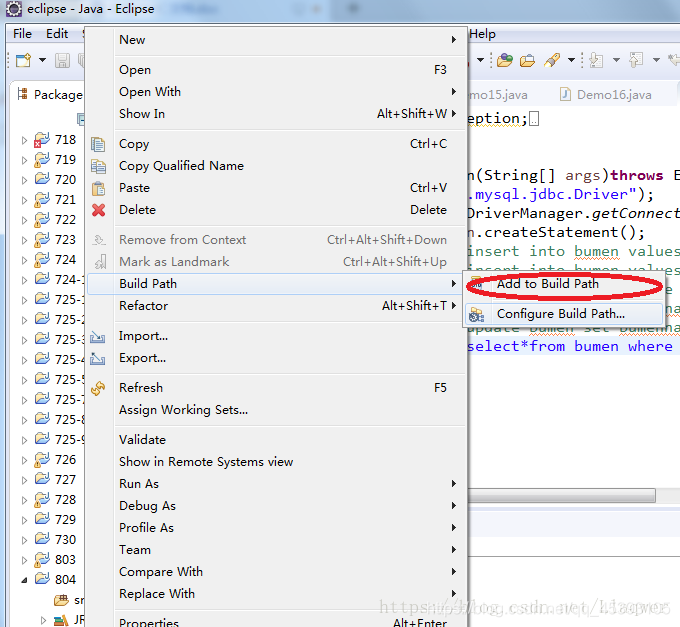Expand project 803 tree node
The height and width of the screenshot is (627, 680).
coord(24,560)
